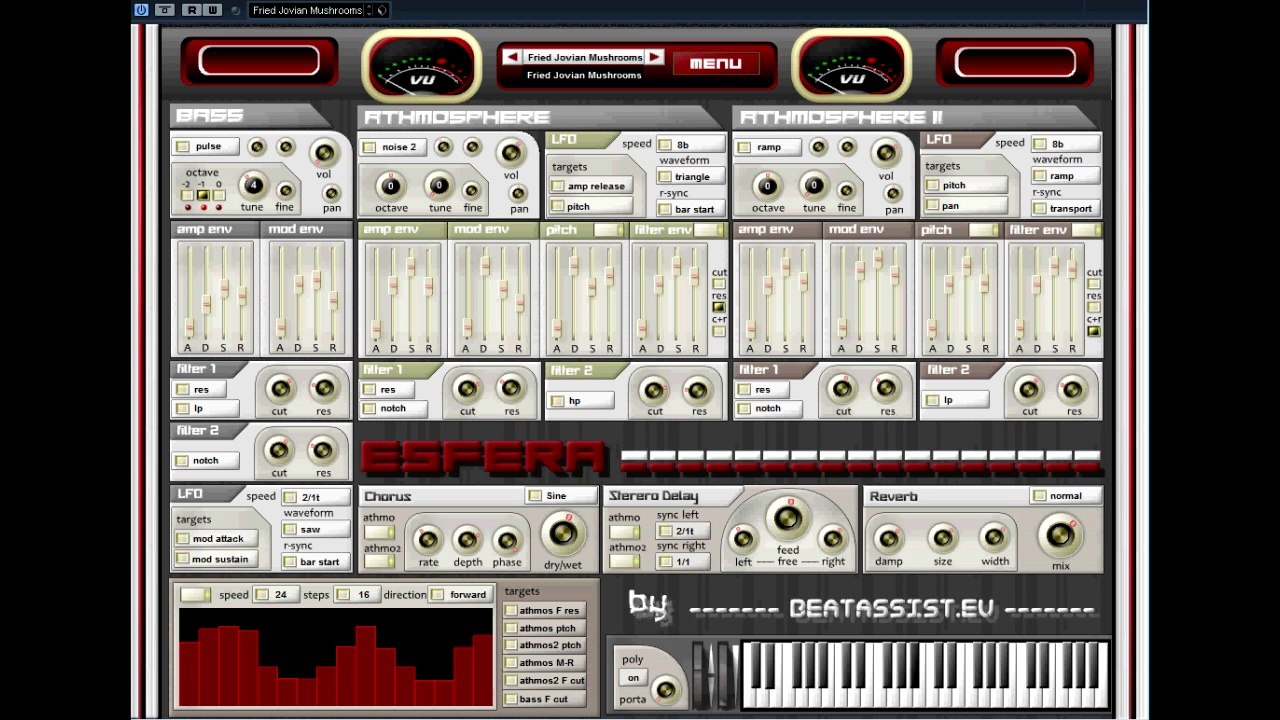Image resolution: width=1280 pixels, height=720 pixels.
Task: Click the Stereo Delay feed knob
Action: tap(788, 518)
